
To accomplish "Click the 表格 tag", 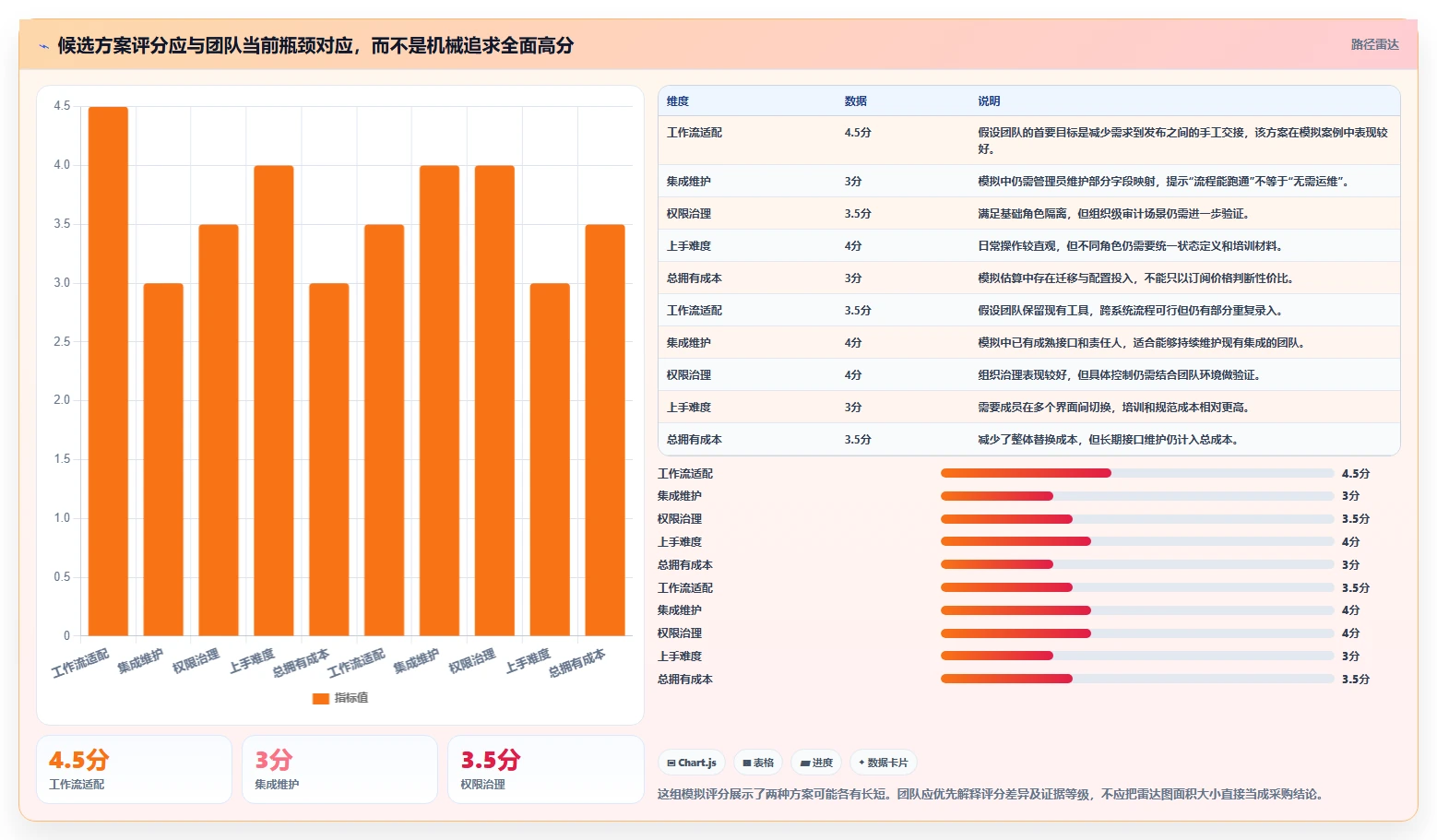I will pos(758,763).
